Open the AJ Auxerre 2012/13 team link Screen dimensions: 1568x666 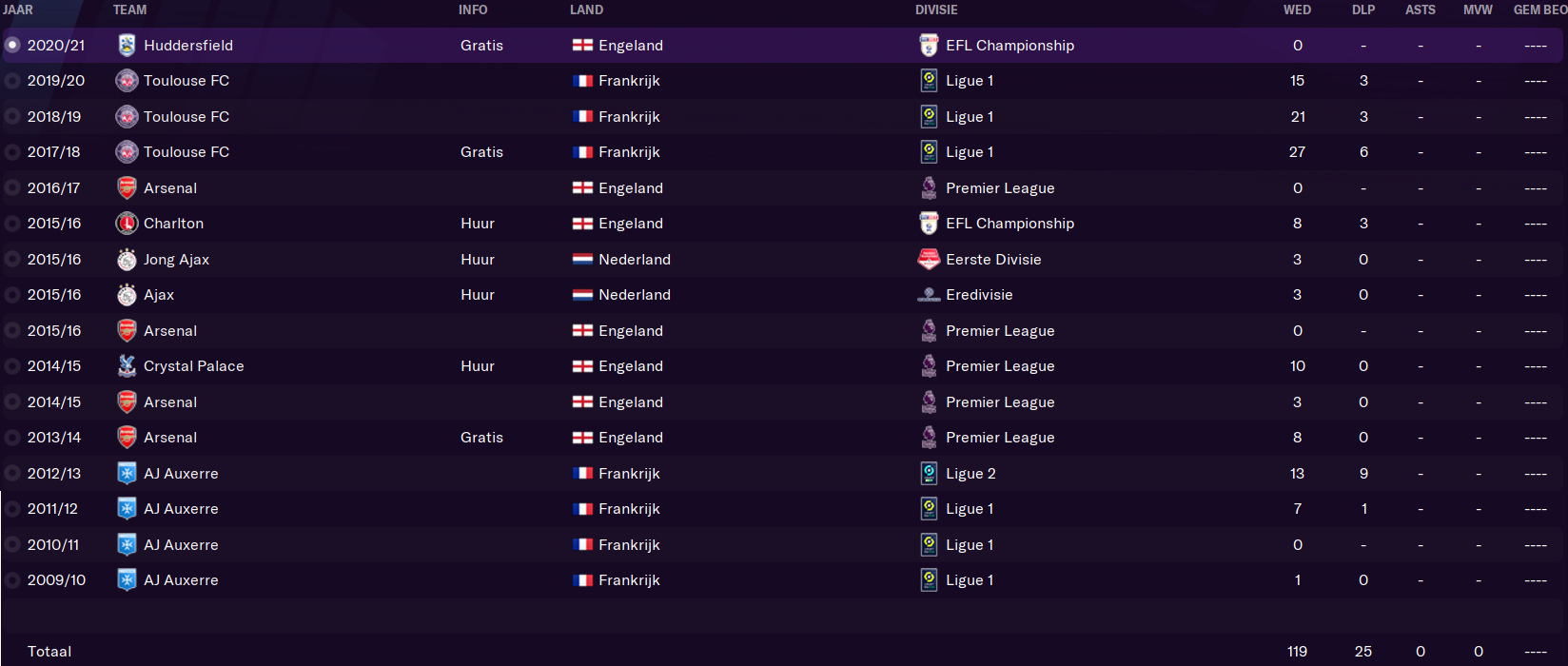181,473
